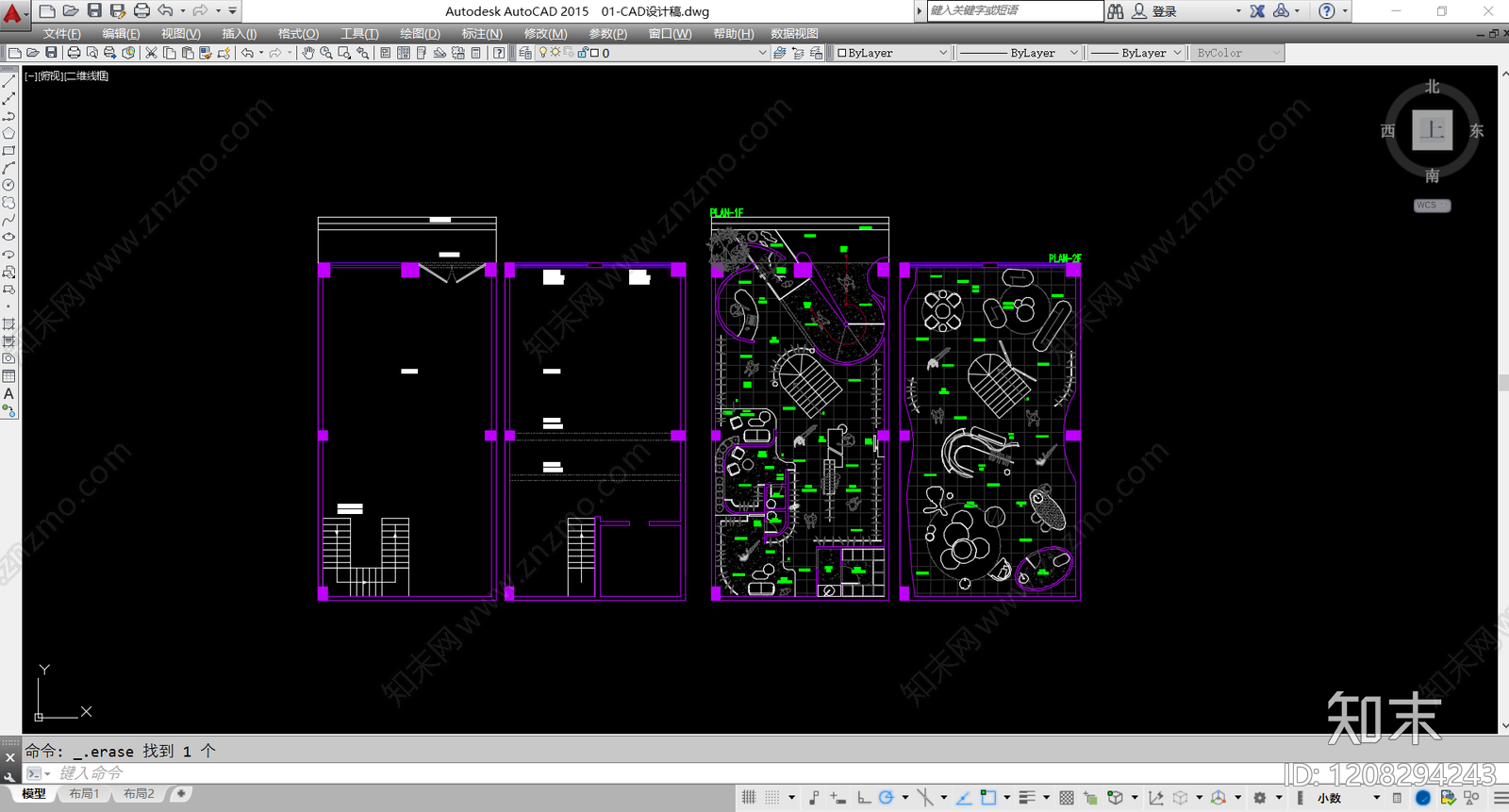The height and width of the screenshot is (812, 1509).
Task: Open the Layer Properties Manager icon
Action: tap(525, 53)
